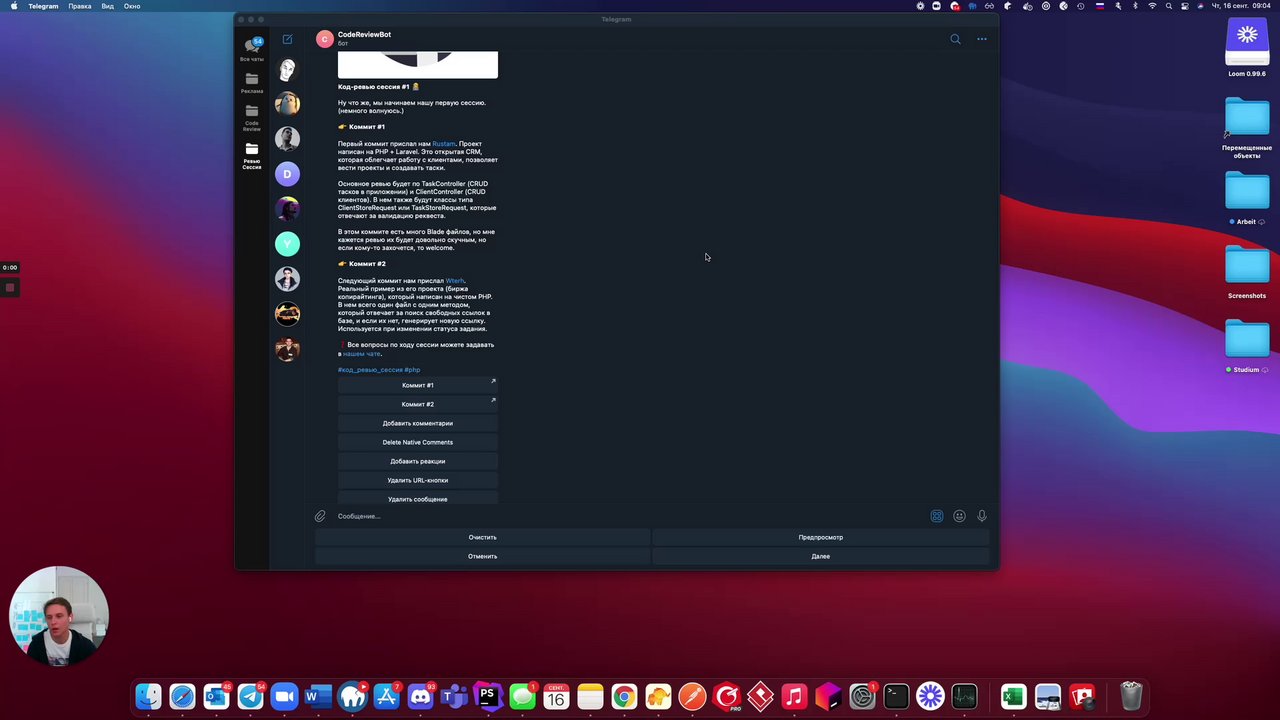1280x720 pixels.
Task: Open the Trash in the dock
Action: [1131, 696]
